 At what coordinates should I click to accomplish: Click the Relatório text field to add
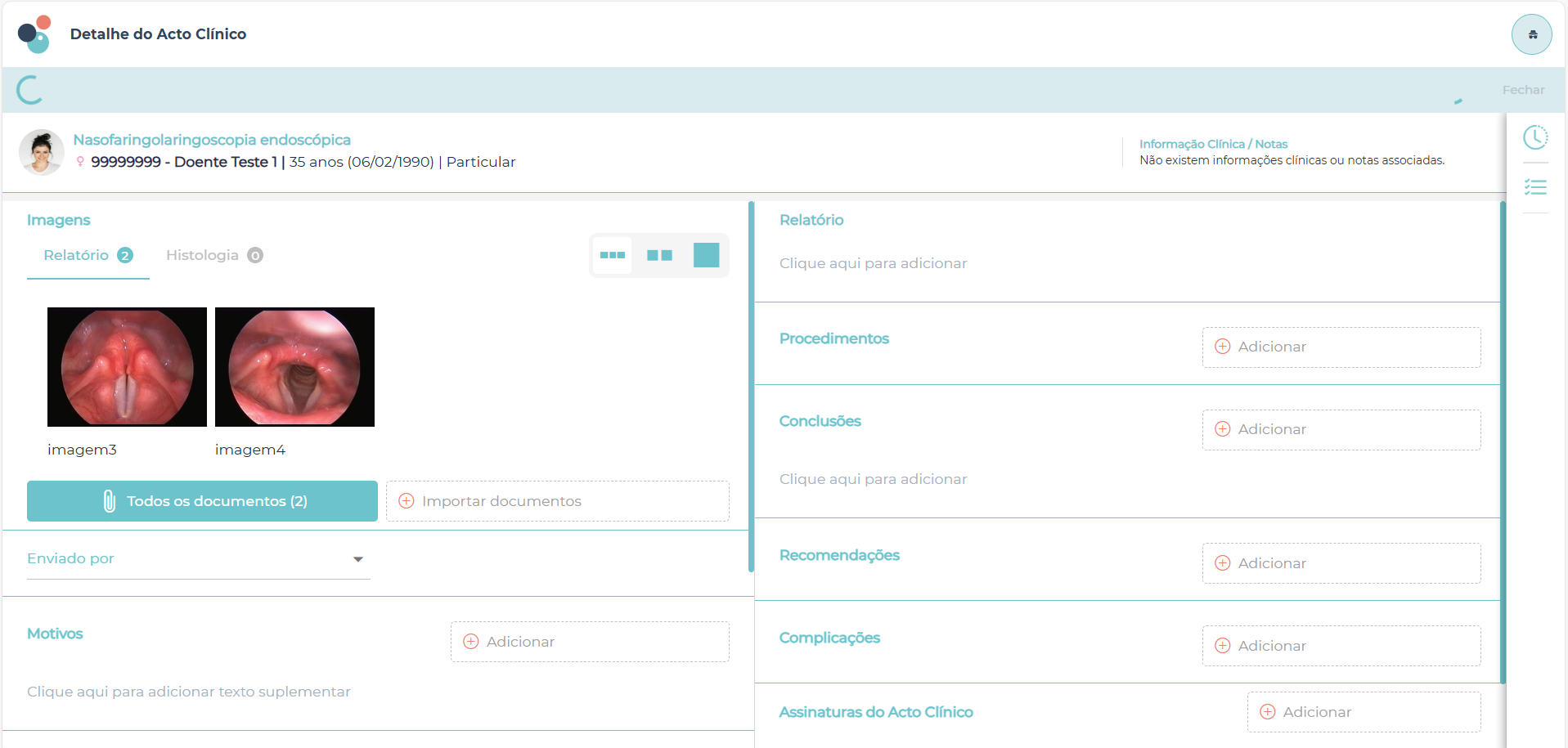(873, 263)
